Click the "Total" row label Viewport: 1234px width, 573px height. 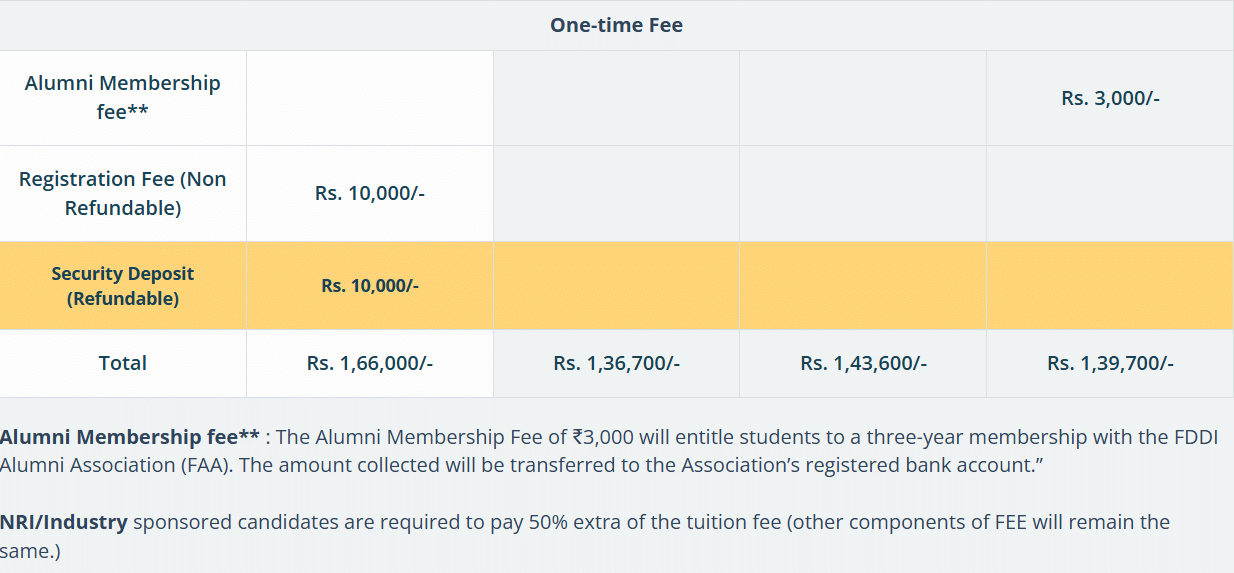123,363
